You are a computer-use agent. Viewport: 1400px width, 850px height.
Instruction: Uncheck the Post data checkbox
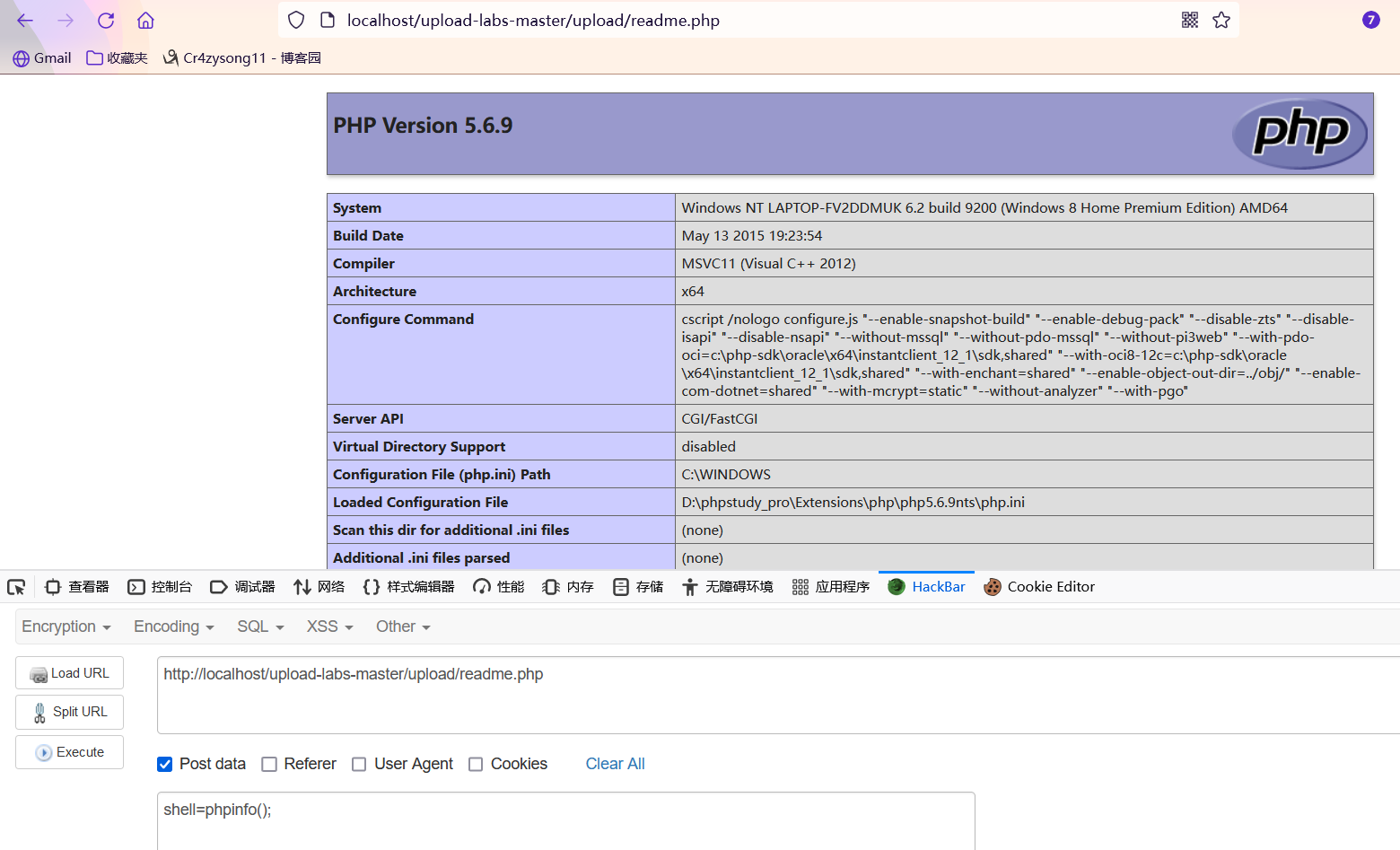pos(165,764)
